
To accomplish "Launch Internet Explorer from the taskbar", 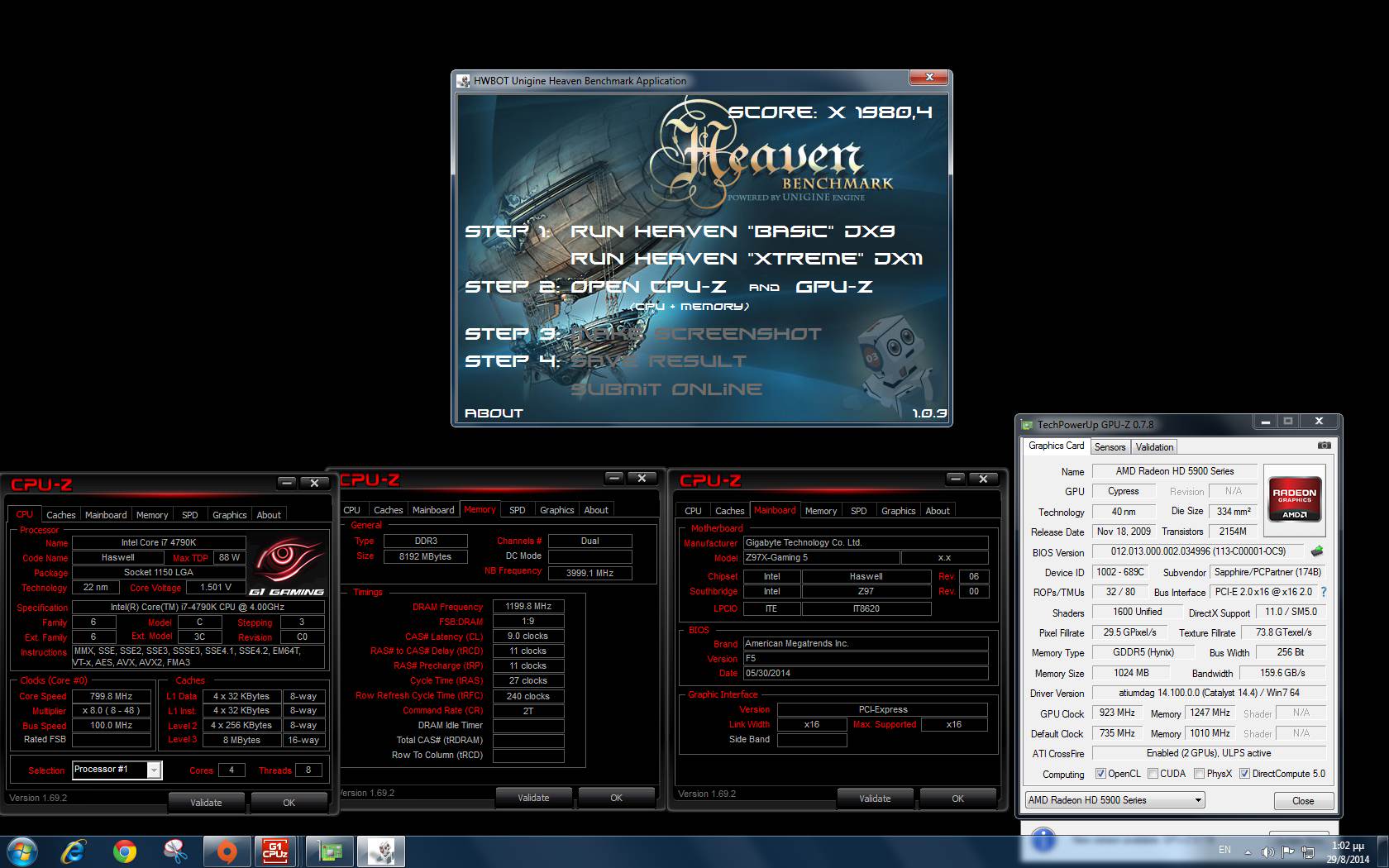I will (x=73, y=851).
